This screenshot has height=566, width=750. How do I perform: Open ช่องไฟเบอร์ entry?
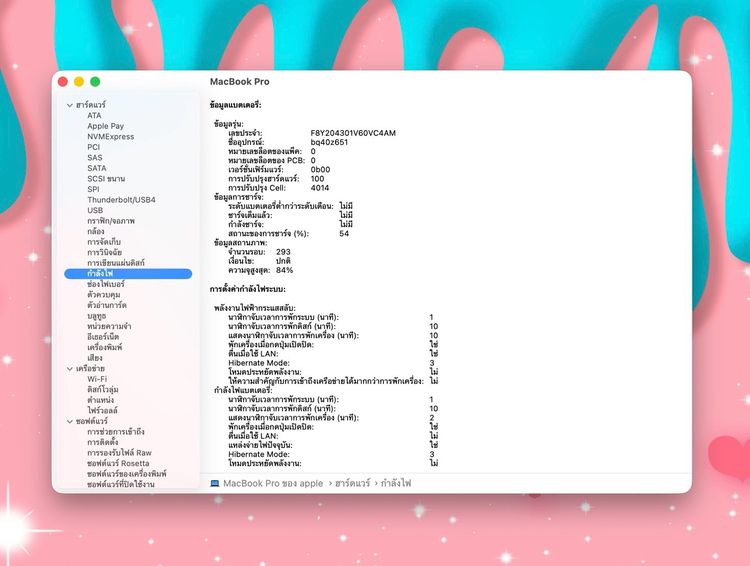tap(106, 284)
